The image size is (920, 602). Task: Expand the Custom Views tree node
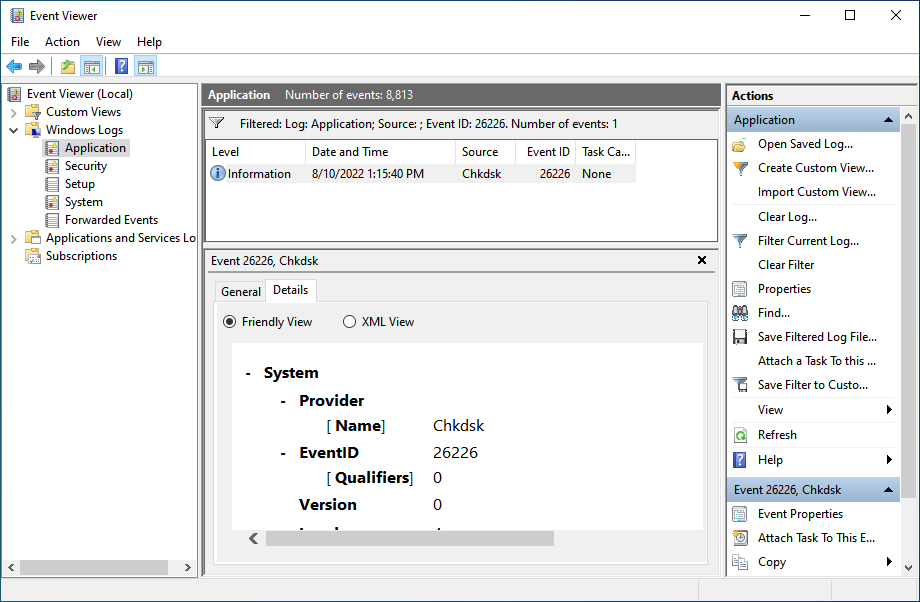pyautogui.click(x=13, y=112)
